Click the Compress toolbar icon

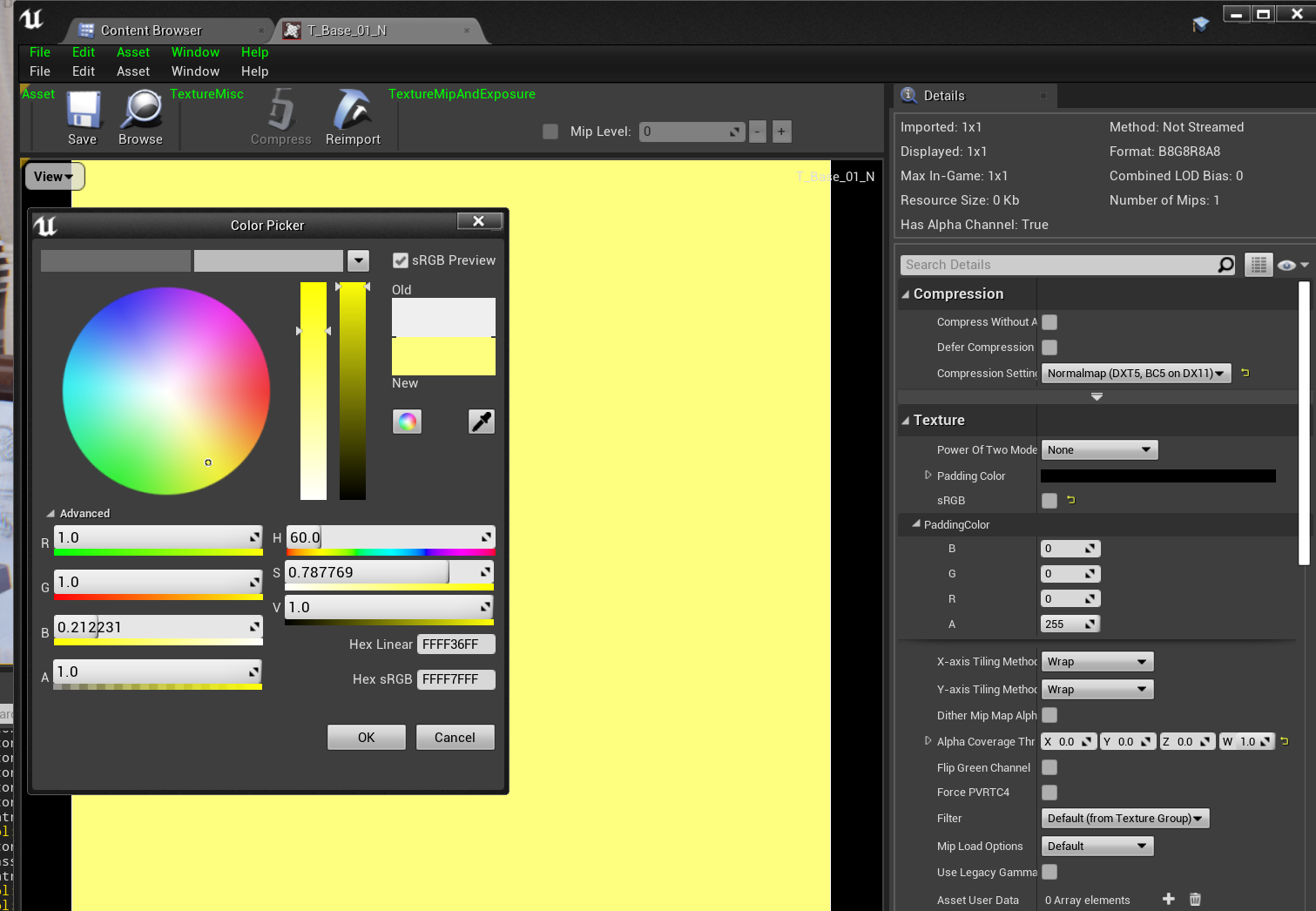click(281, 110)
